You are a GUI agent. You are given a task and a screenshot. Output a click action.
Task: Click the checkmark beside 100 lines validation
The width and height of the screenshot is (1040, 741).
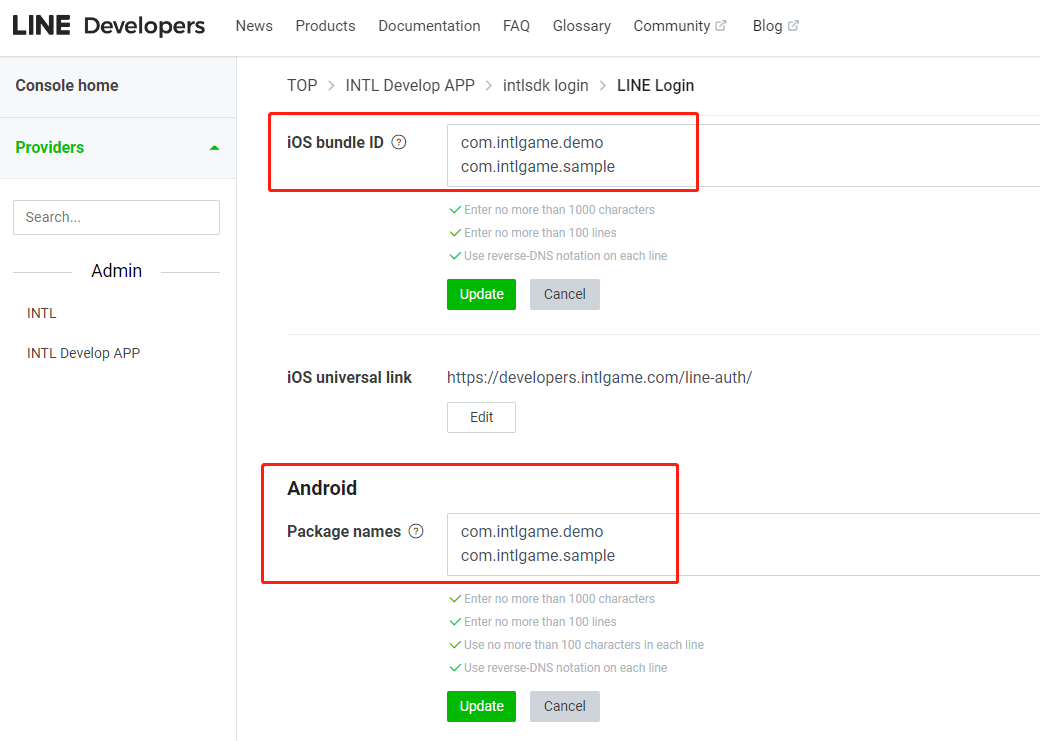click(x=456, y=232)
